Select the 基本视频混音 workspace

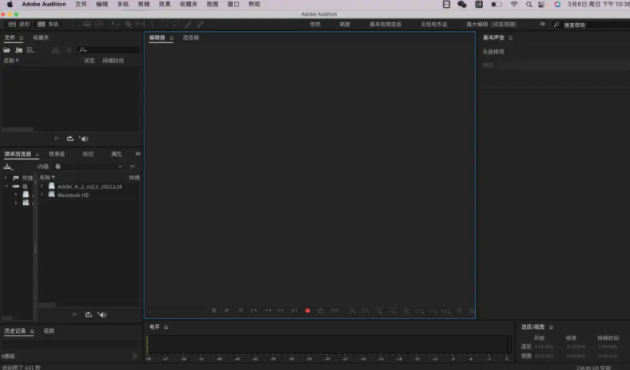385,25
